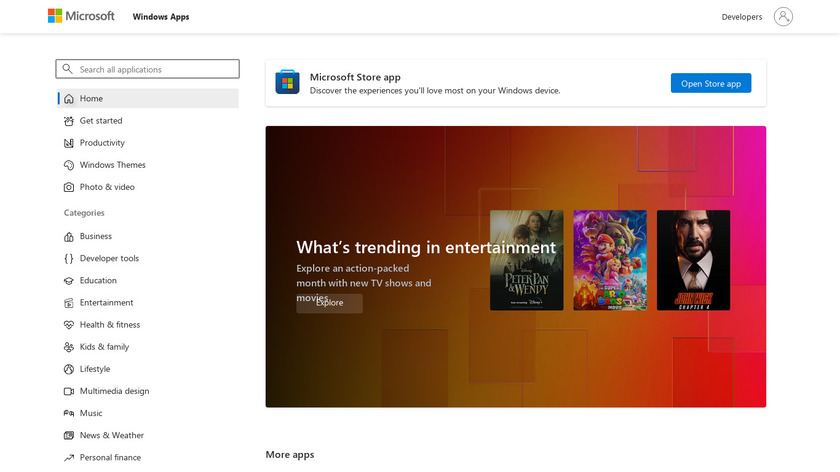Click the search magnifier icon
840x472 pixels.
(68, 69)
